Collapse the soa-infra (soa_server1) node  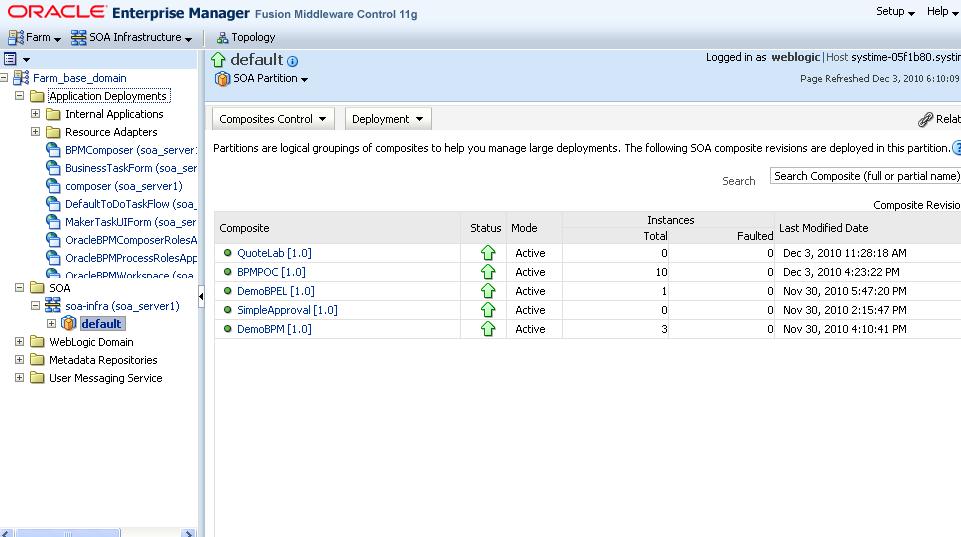tap(36, 305)
